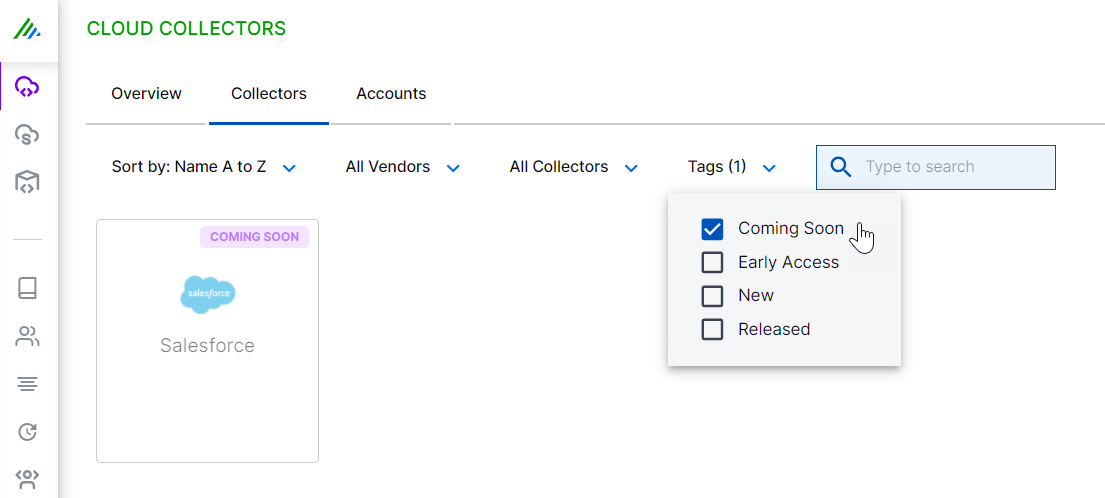The image size is (1105, 498).
Task: Enable the New tag checkbox
Action: click(x=712, y=296)
